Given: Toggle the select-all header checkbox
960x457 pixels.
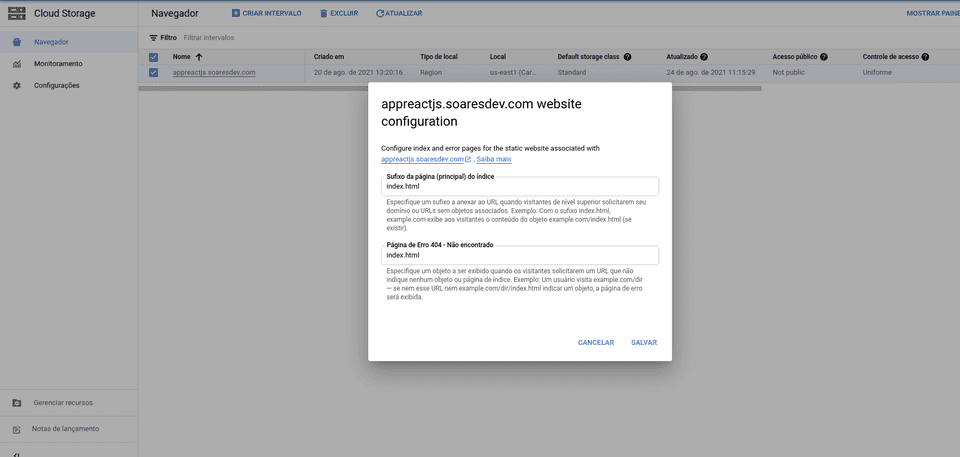Looking at the screenshot, I should pos(153,57).
